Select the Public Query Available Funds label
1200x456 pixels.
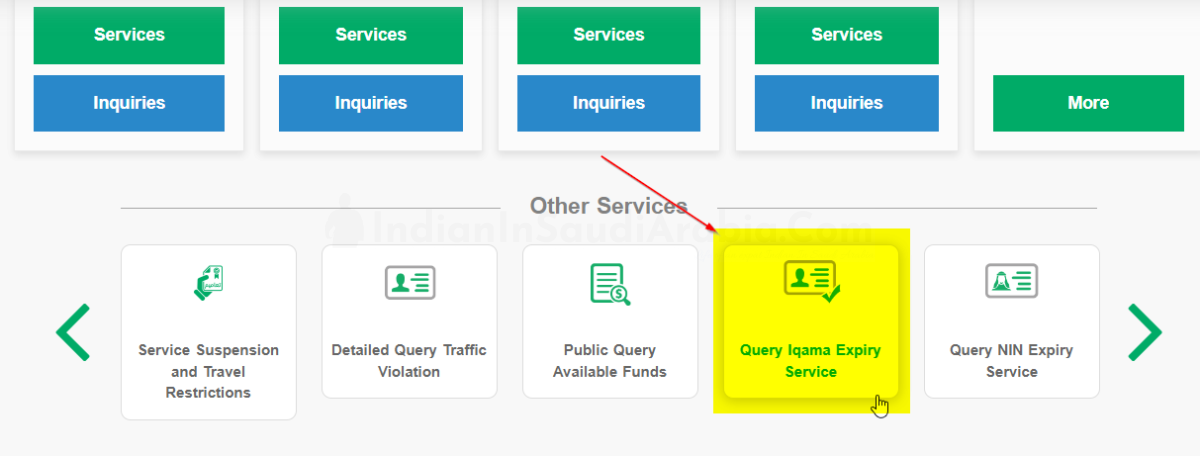(x=609, y=361)
